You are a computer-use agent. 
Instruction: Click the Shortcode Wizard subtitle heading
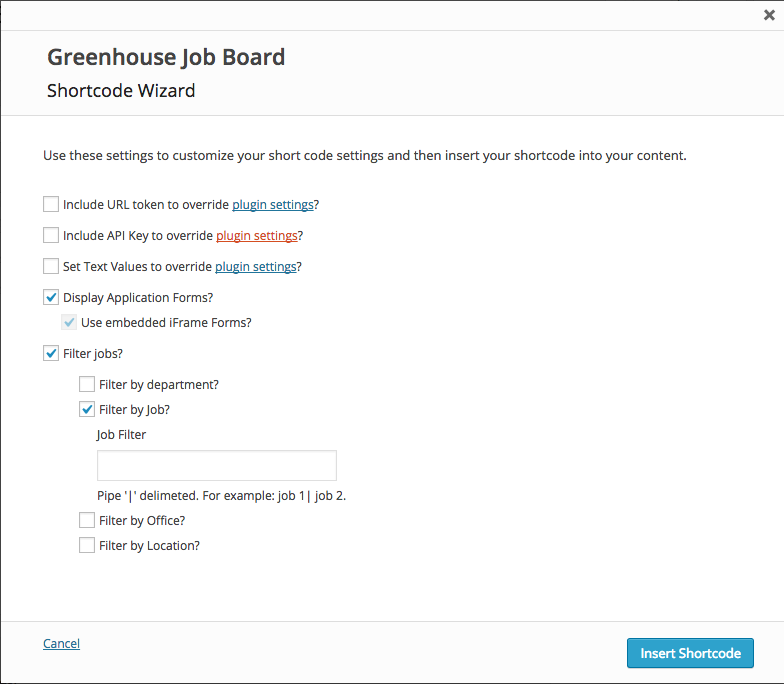(121, 91)
